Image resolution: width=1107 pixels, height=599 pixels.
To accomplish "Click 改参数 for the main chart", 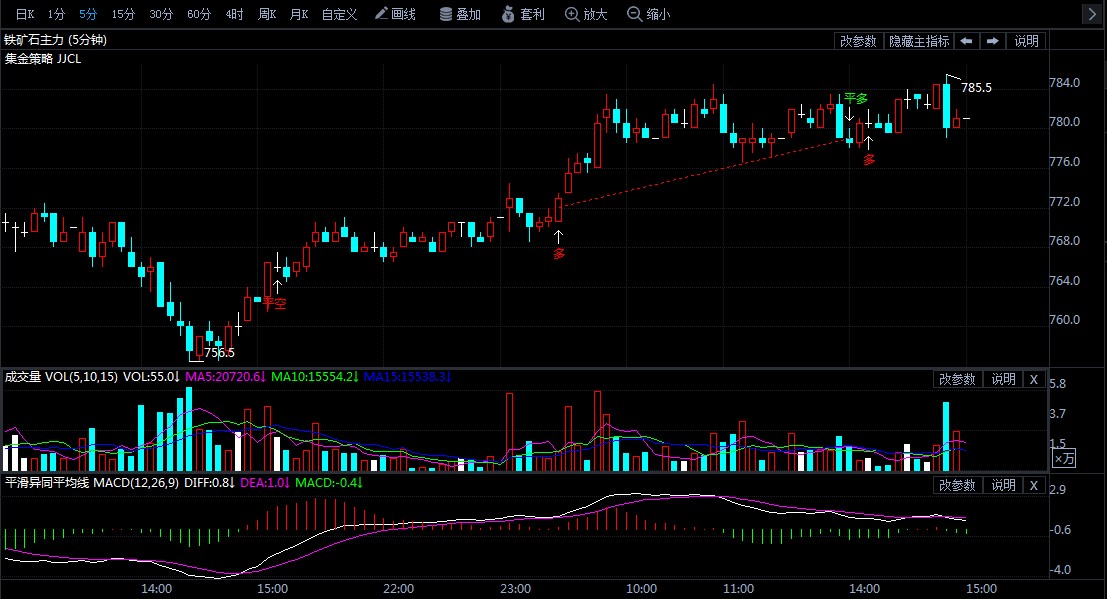I will point(858,41).
